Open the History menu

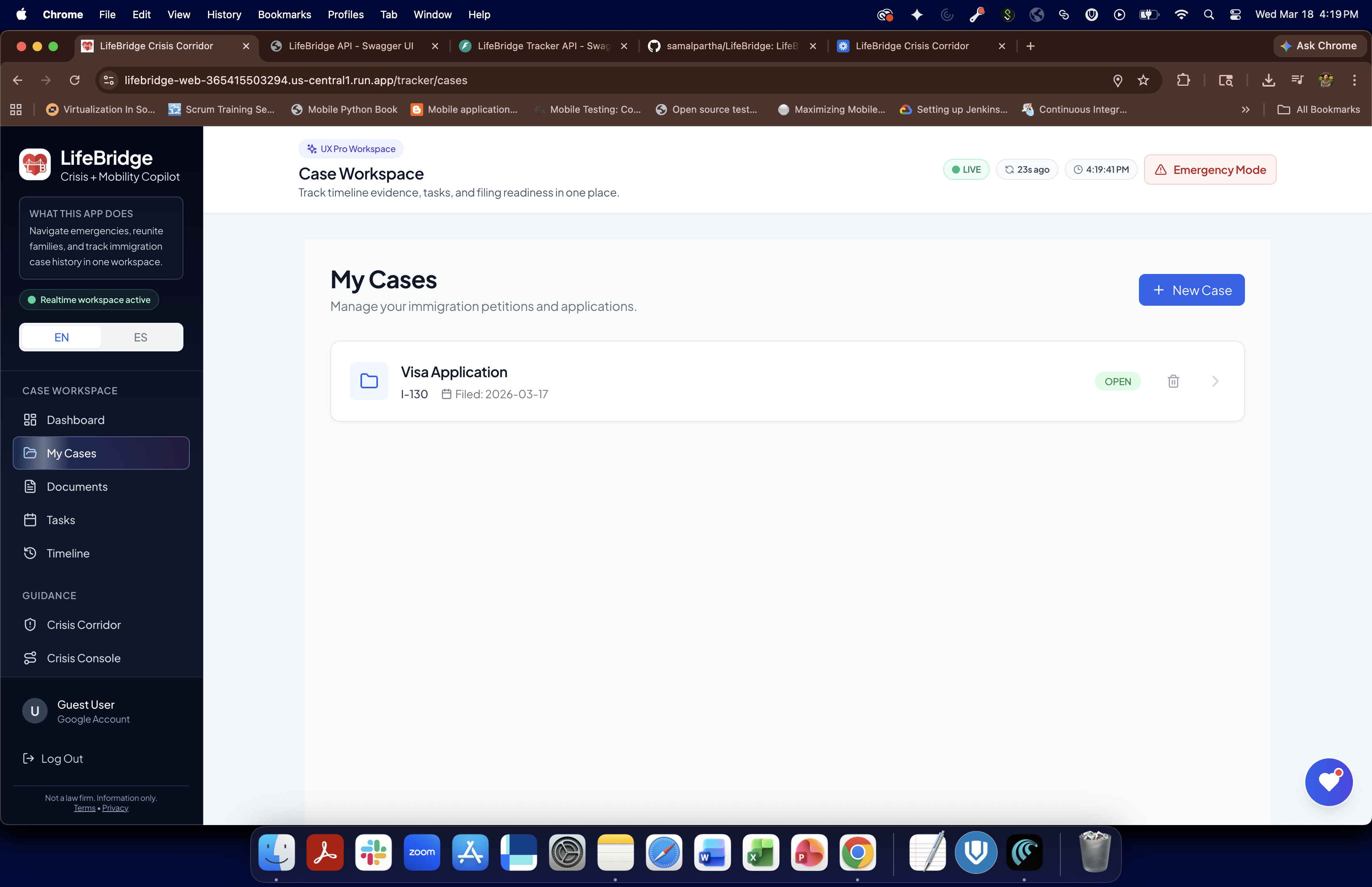224,14
